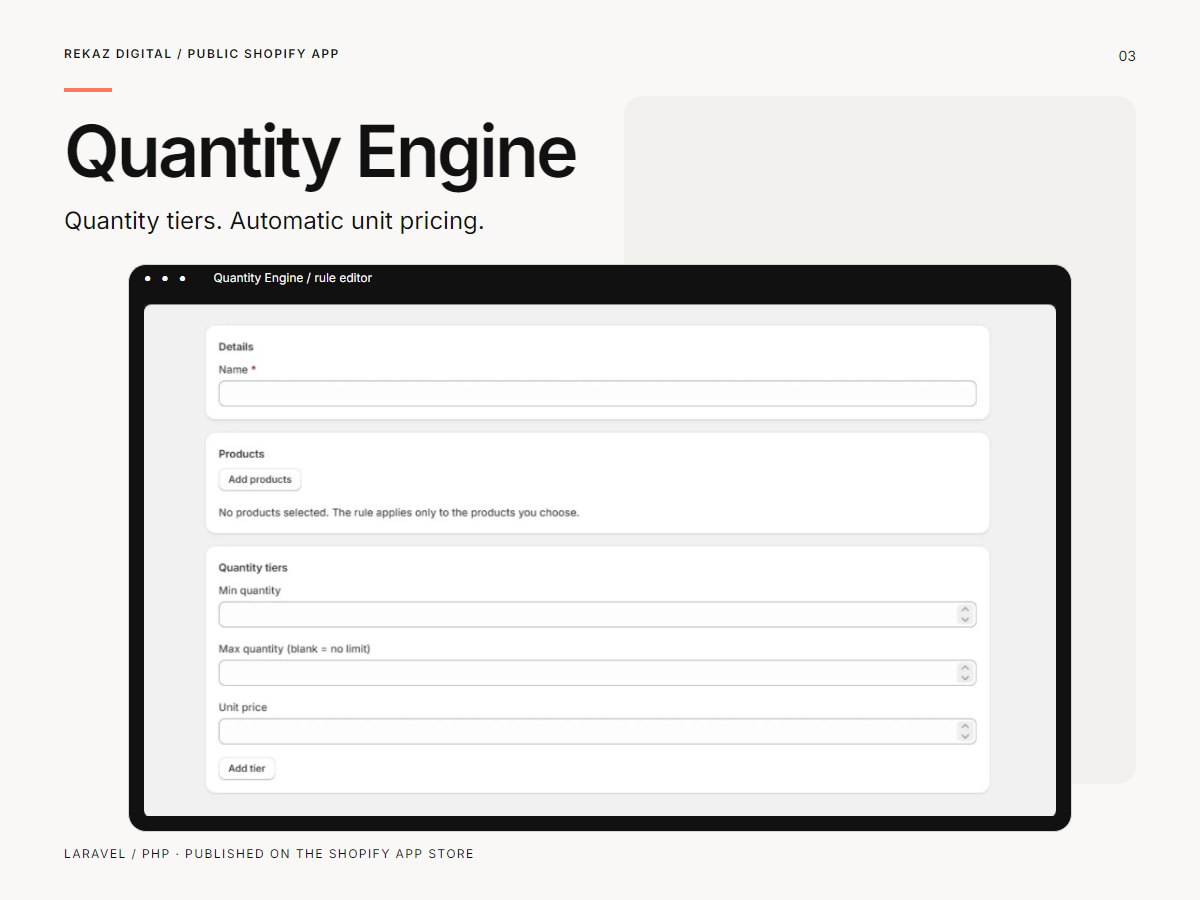Viewport: 1200px width, 900px height.
Task: Increase Min quantity with the up arrow
Action: click(x=965, y=609)
